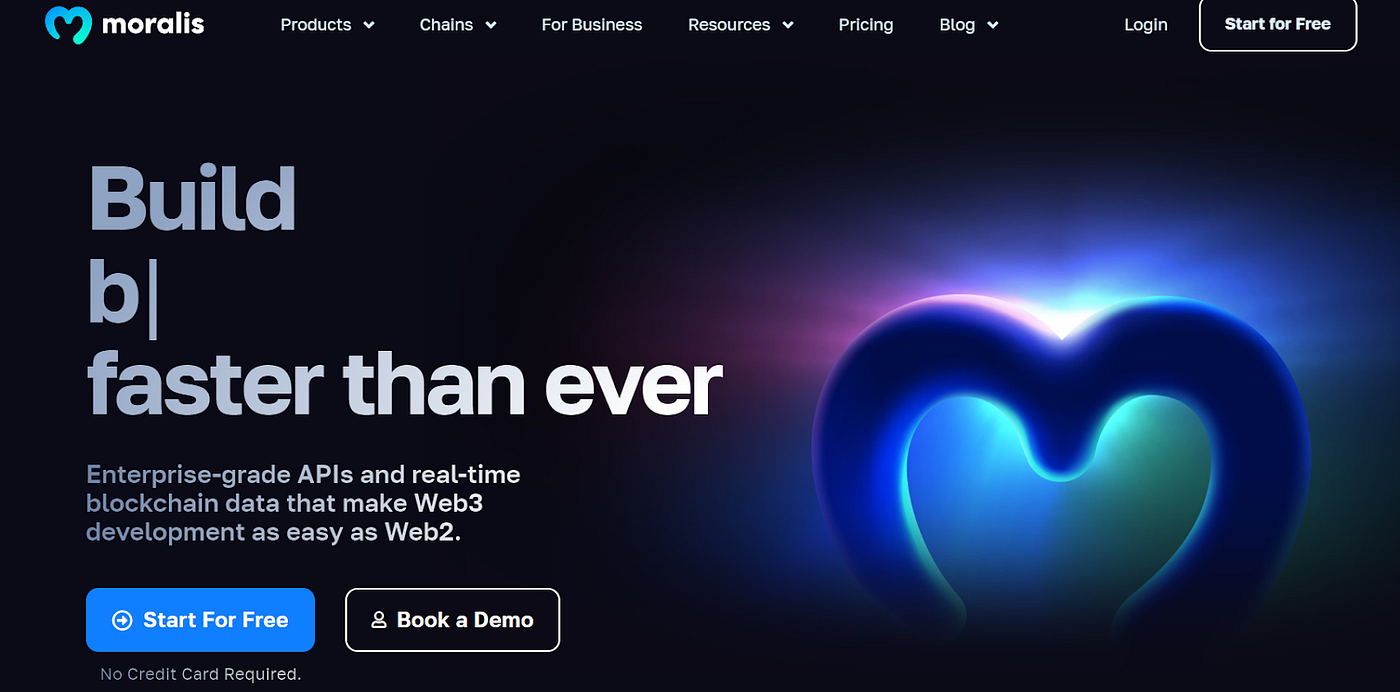Open the Pricing page
This screenshot has width=1400, height=692.
coord(866,25)
